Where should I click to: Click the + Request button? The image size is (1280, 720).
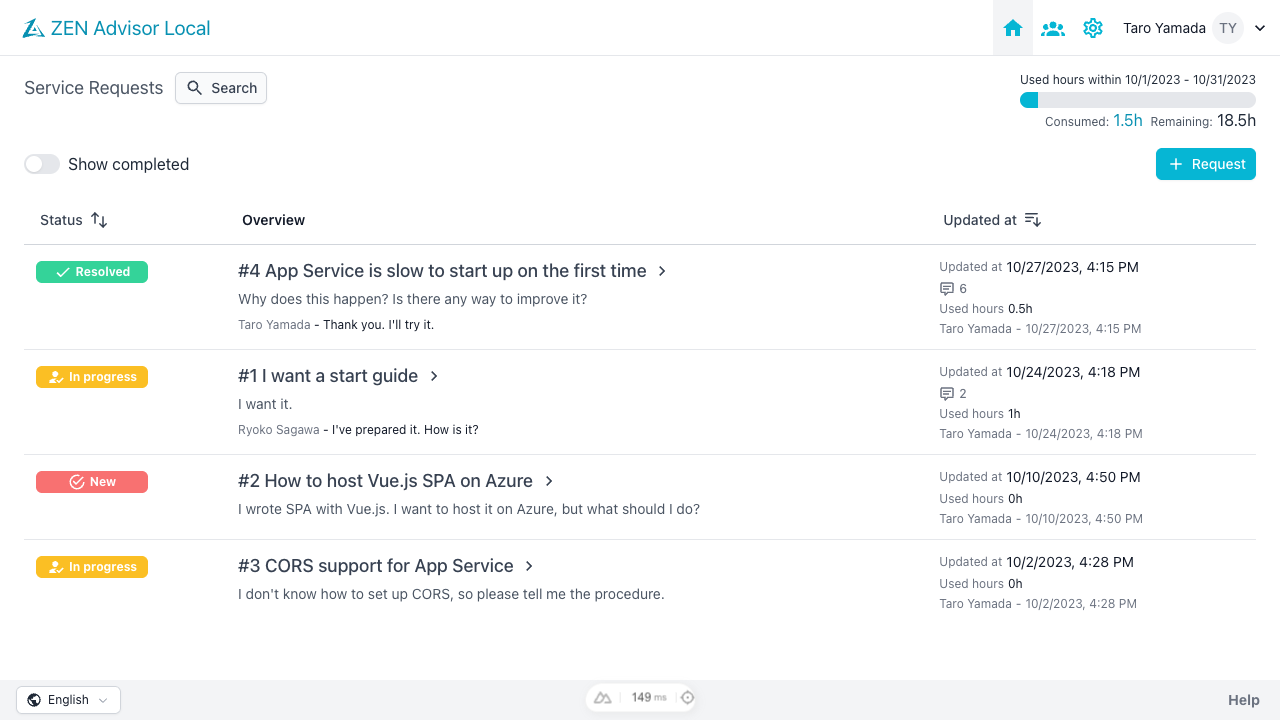tap(1205, 163)
